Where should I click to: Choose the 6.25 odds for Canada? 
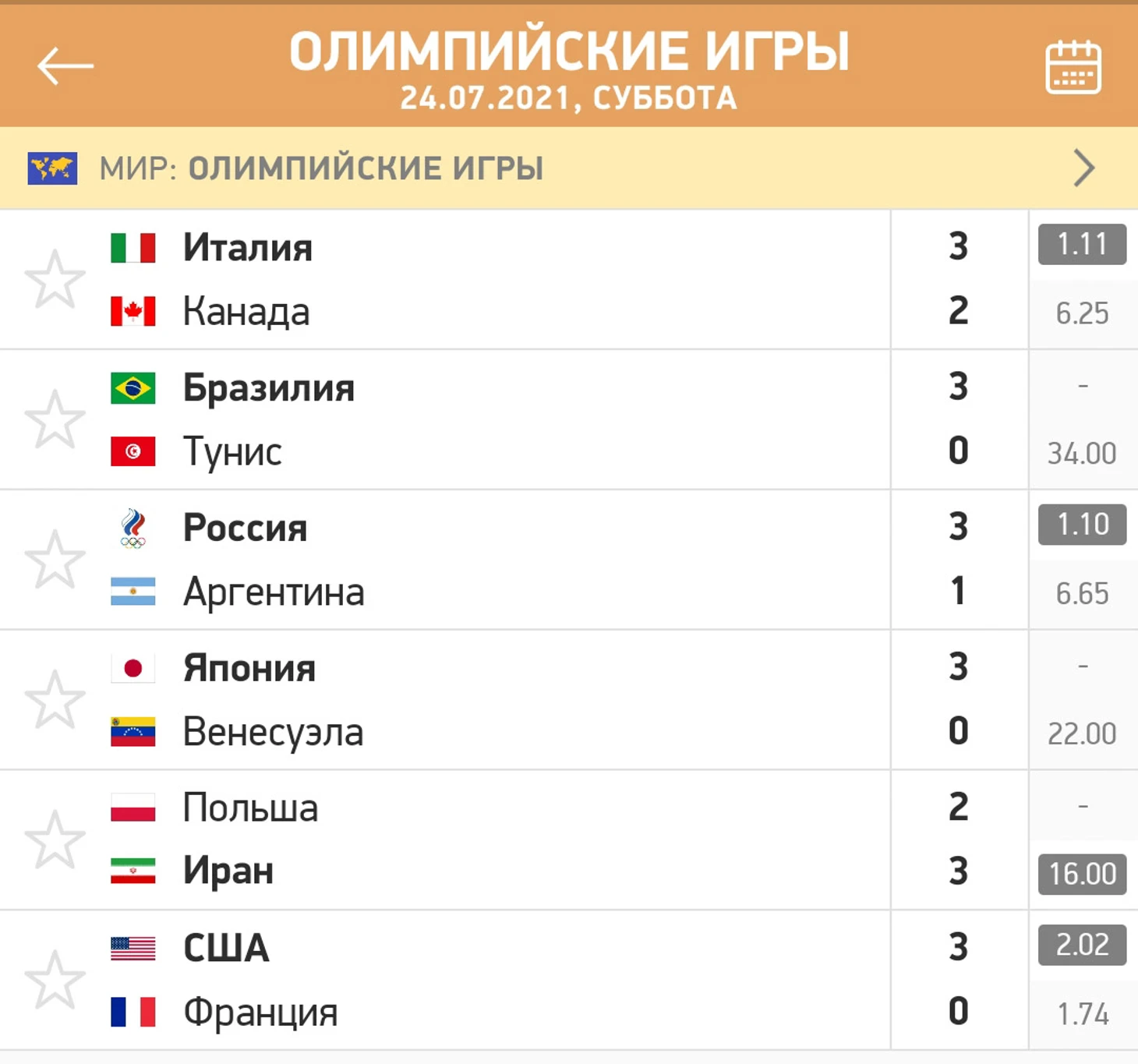(1082, 313)
